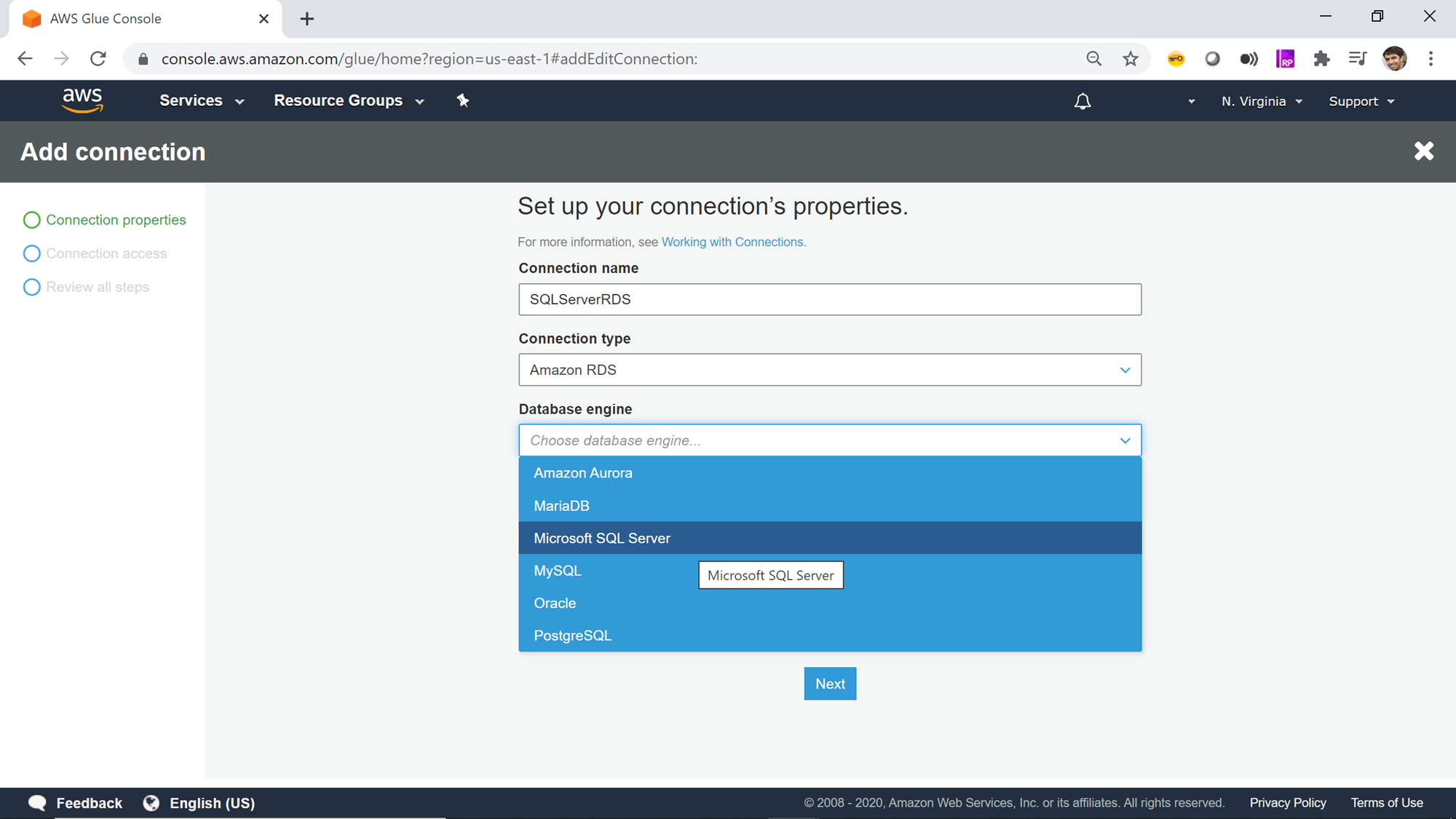Select the Connection properties step circle
Screen dimensions: 1456x819
[31, 220]
